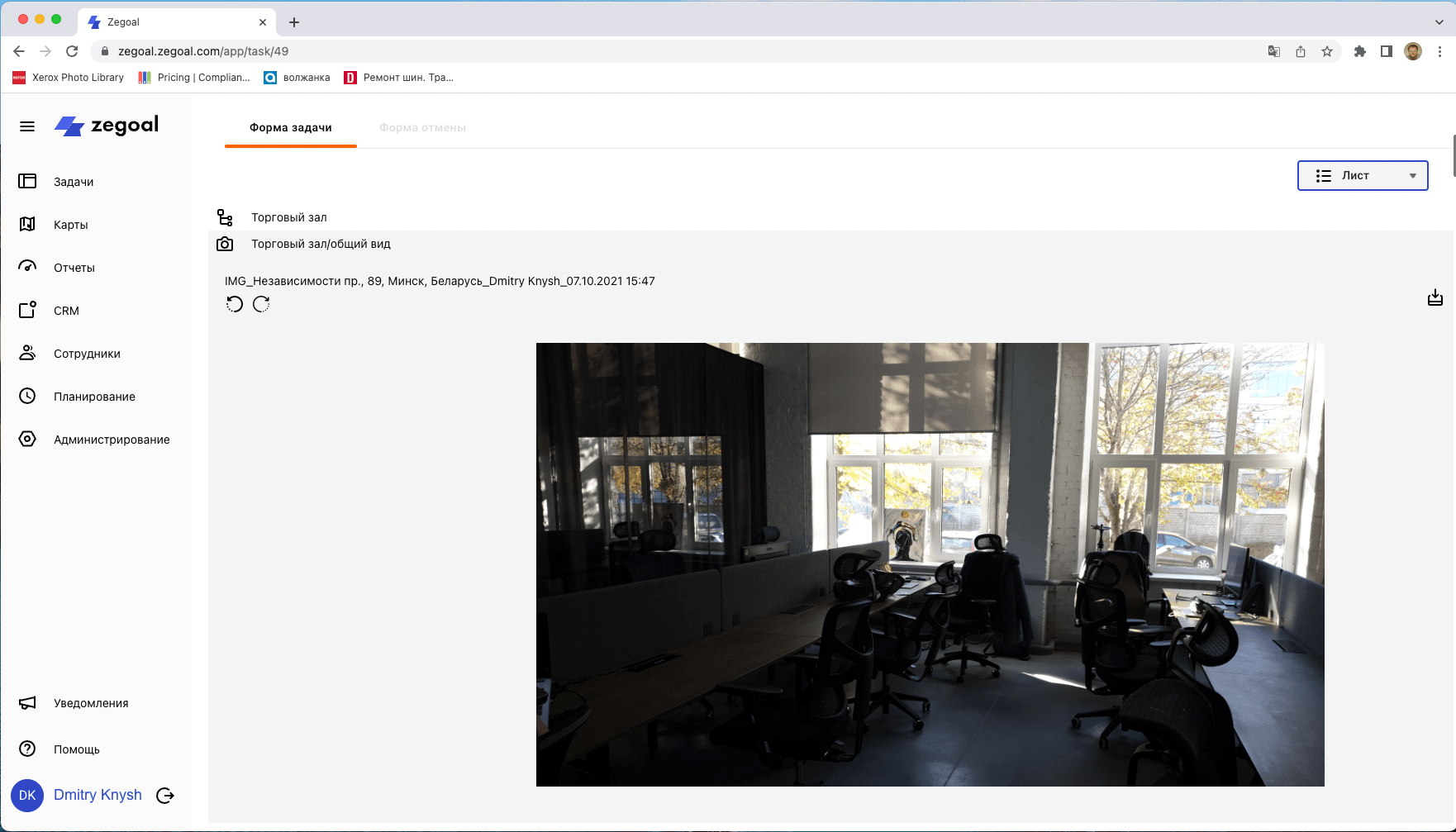Open the Задачи section
The image size is (1456, 832).
coord(74,182)
